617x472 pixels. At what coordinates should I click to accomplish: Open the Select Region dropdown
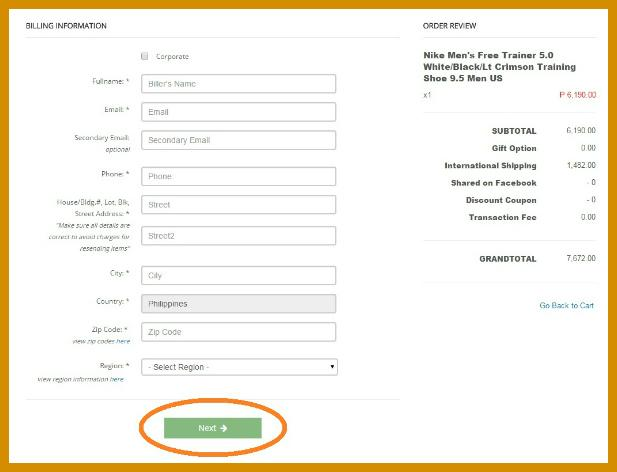tap(239, 367)
